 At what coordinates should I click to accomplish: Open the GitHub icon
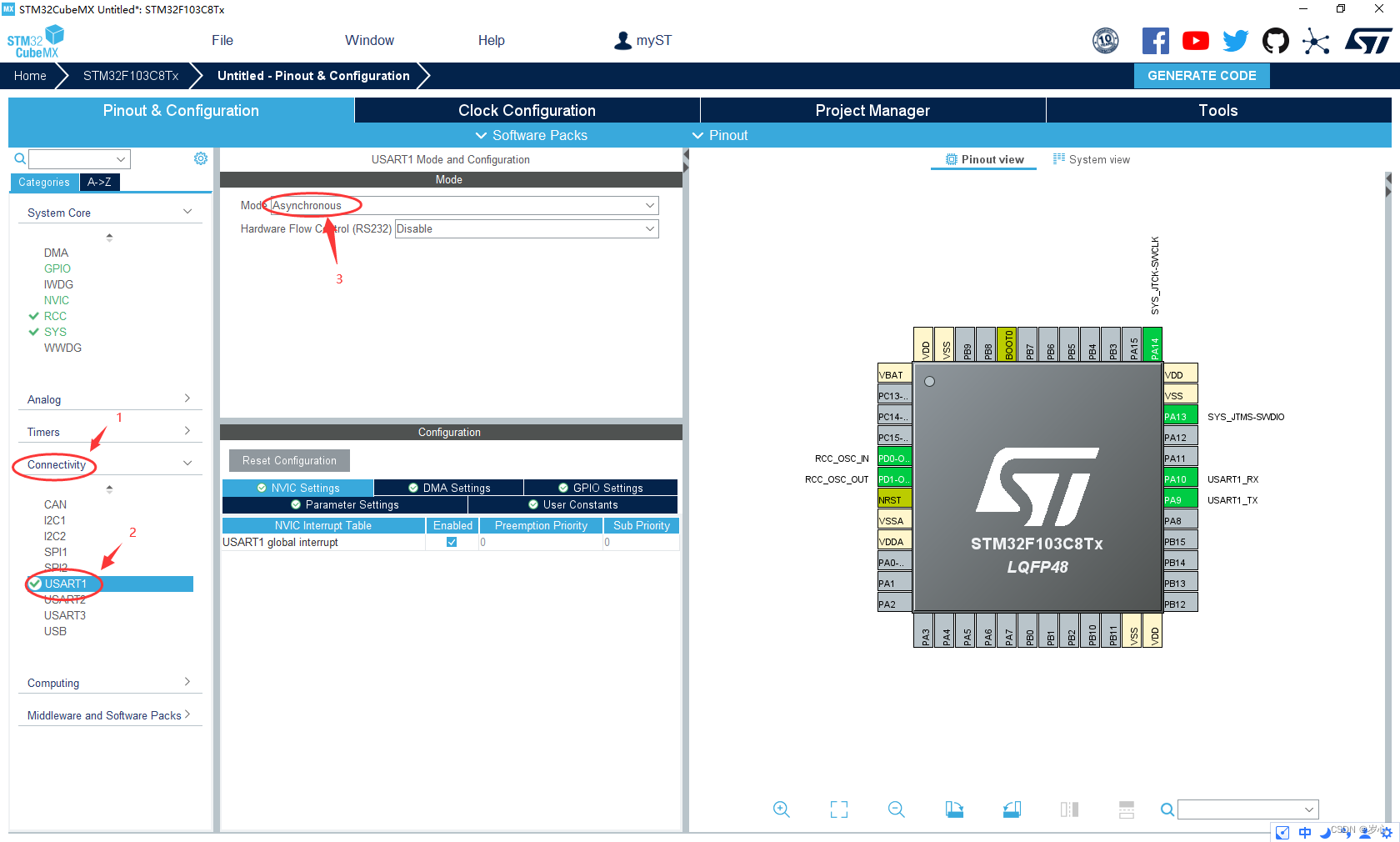[x=1275, y=41]
